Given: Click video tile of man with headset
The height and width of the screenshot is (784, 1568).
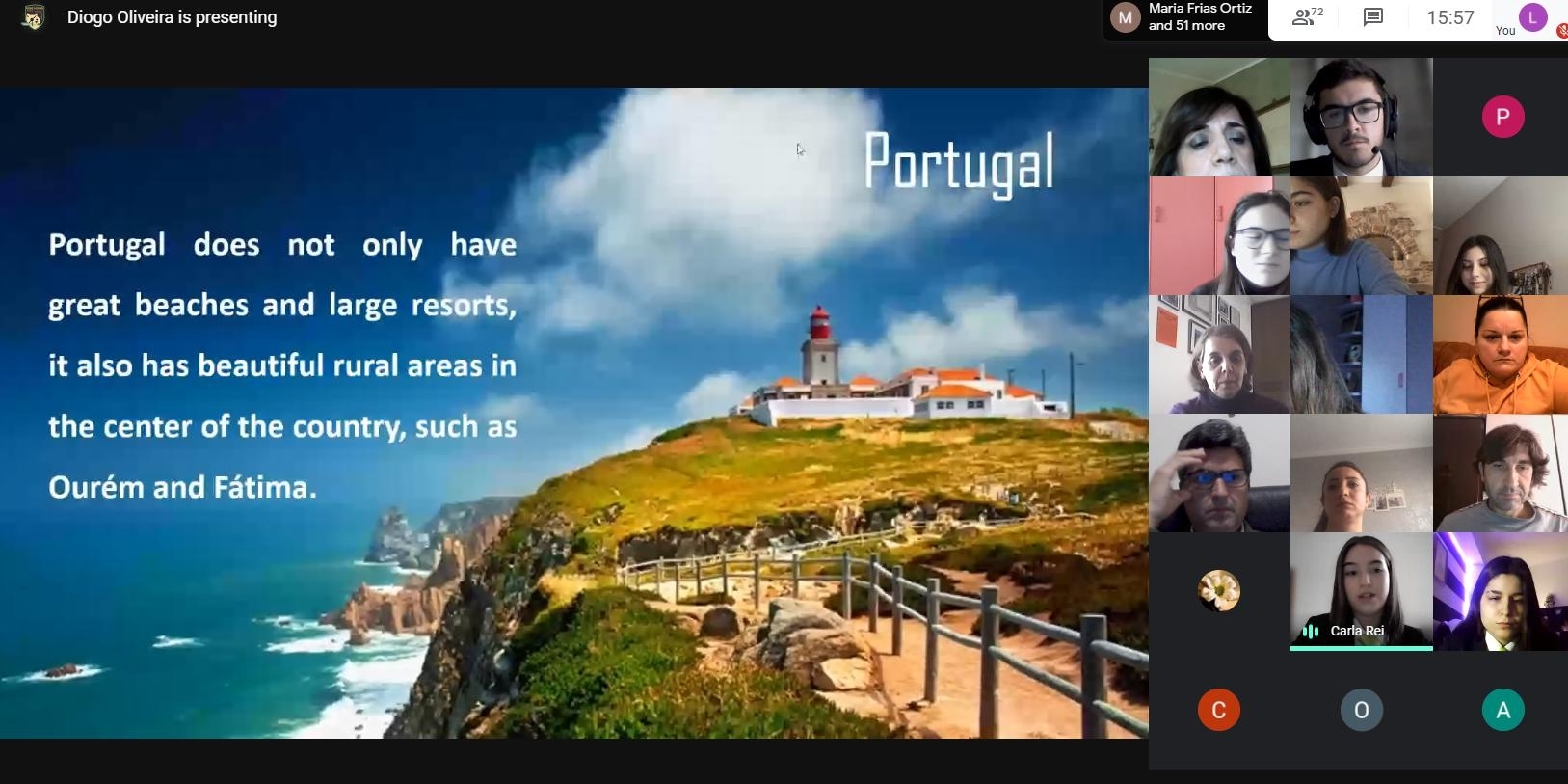Looking at the screenshot, I should 1361,117.
